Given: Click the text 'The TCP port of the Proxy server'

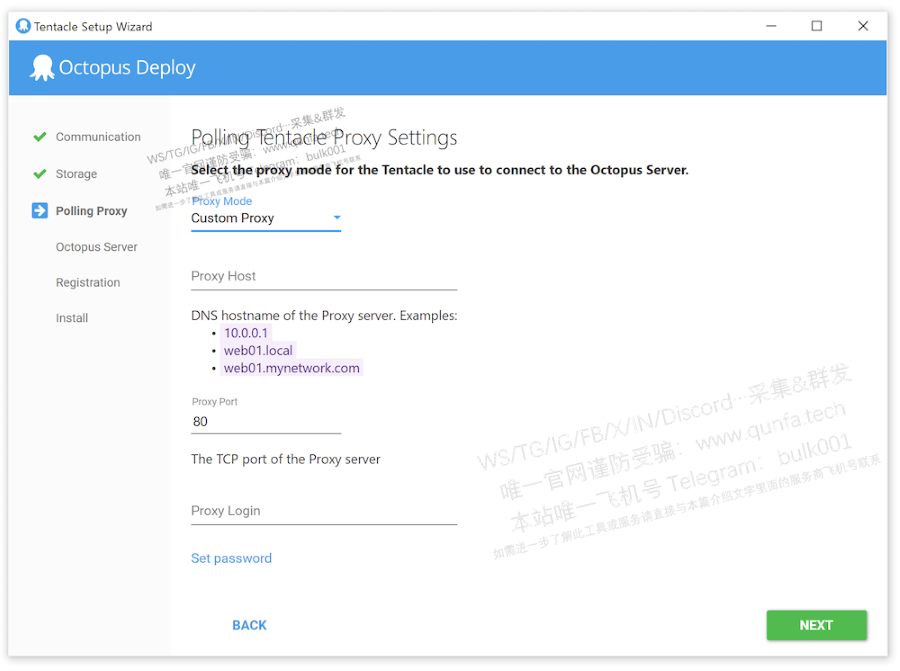Looking at the screenshot, I should 285,459.
